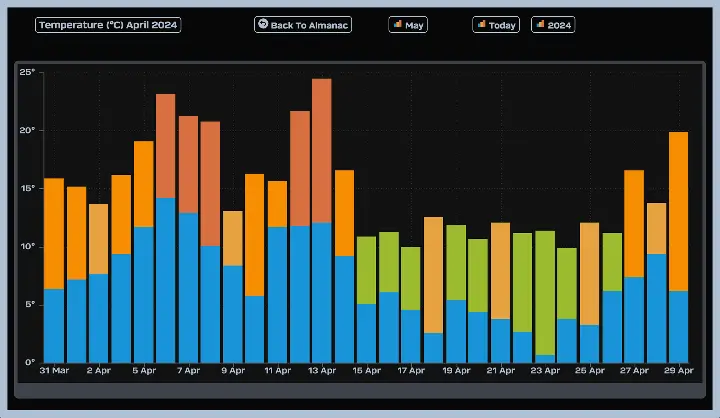Click the red high-temperature segment for 13 Apr
This screenshot has height=418, width=720.
[321, 150]
